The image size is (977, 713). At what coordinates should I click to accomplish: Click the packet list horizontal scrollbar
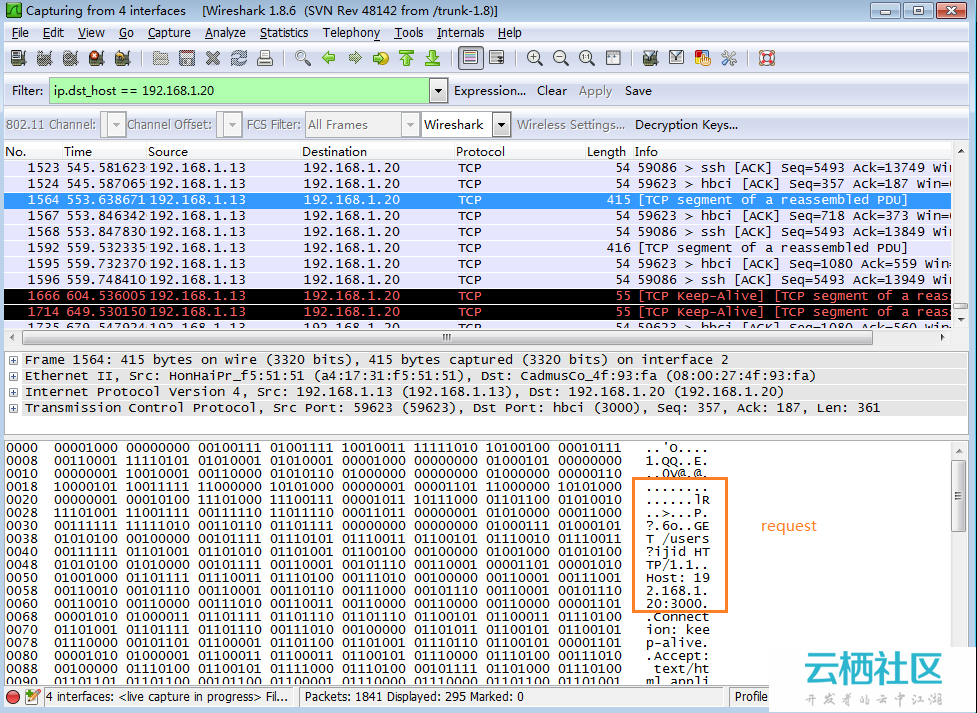tap(447, 337)
